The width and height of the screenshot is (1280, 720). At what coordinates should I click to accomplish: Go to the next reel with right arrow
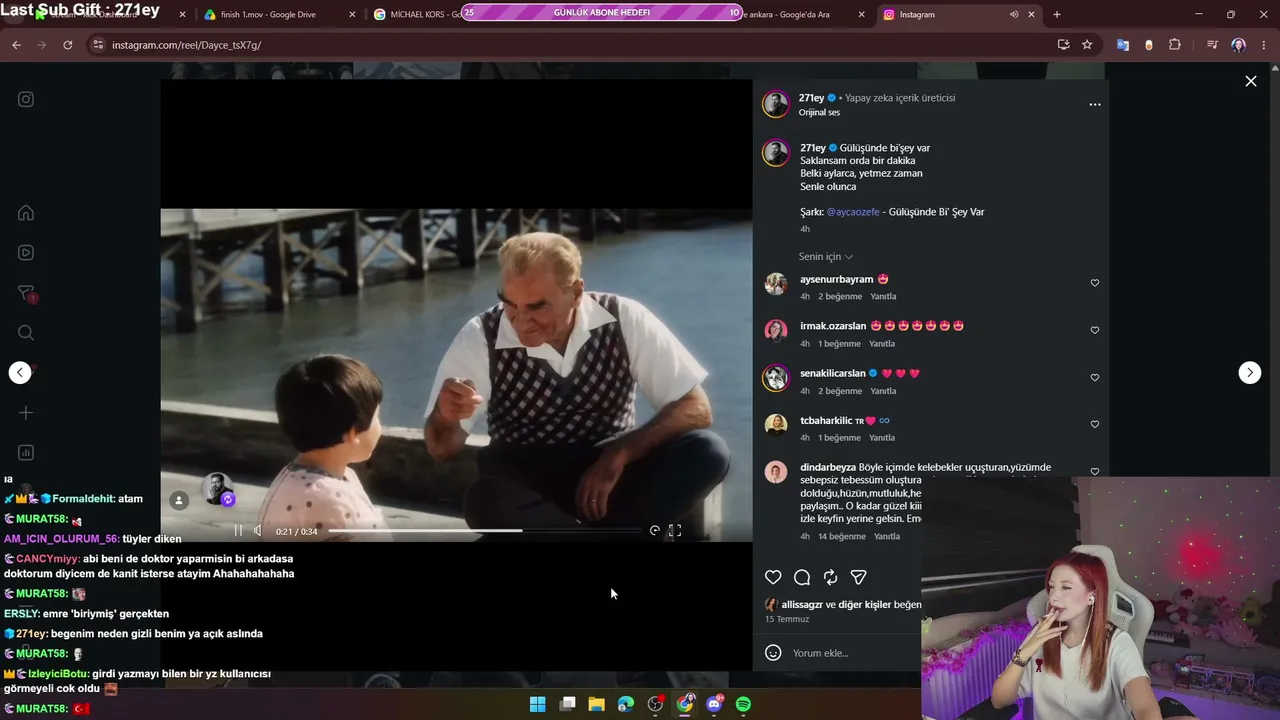[1250, 373]
